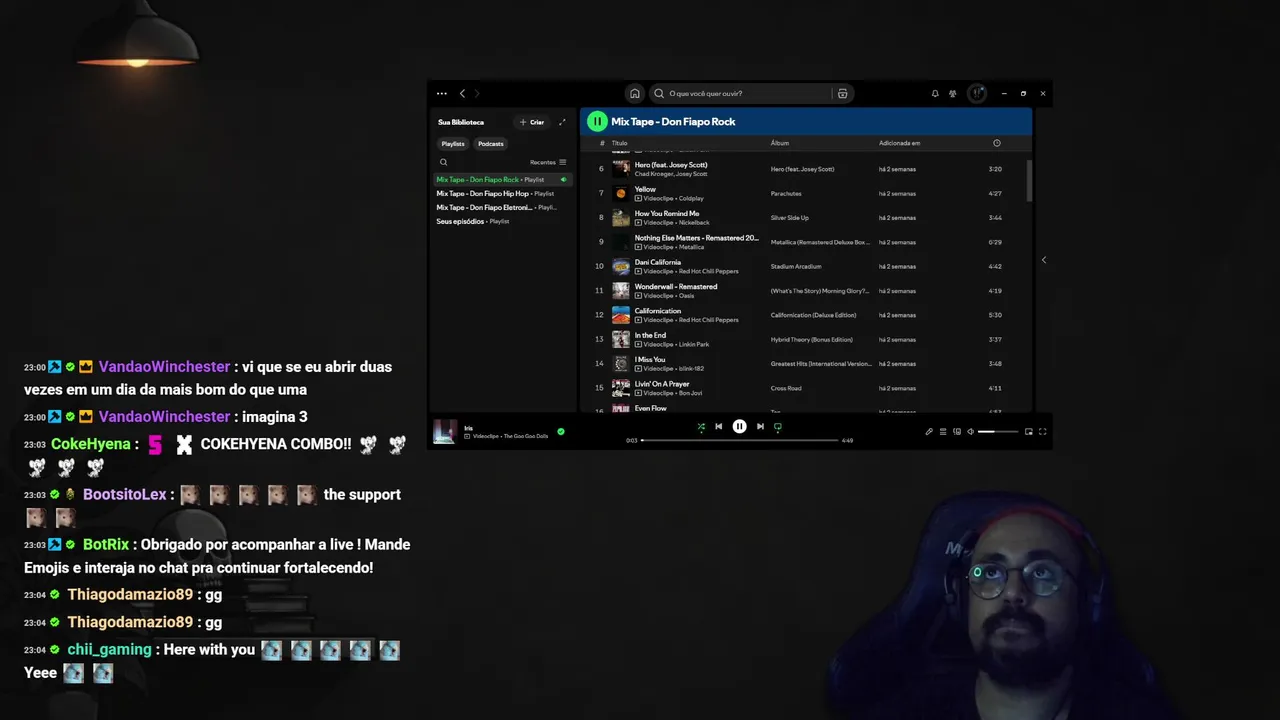The image size is (1280, 720).
Task: Toggle shuffle in the player bar
Action: [701, 426]
